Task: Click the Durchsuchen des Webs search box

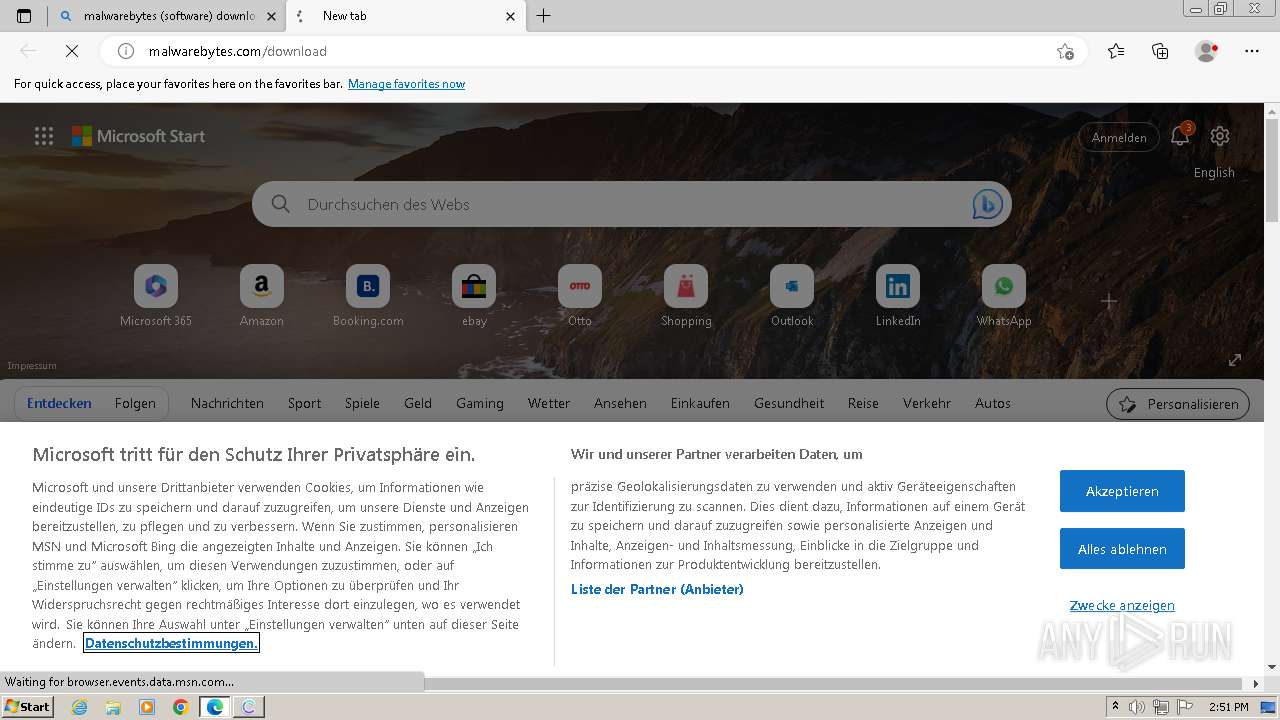Action: 632,204
